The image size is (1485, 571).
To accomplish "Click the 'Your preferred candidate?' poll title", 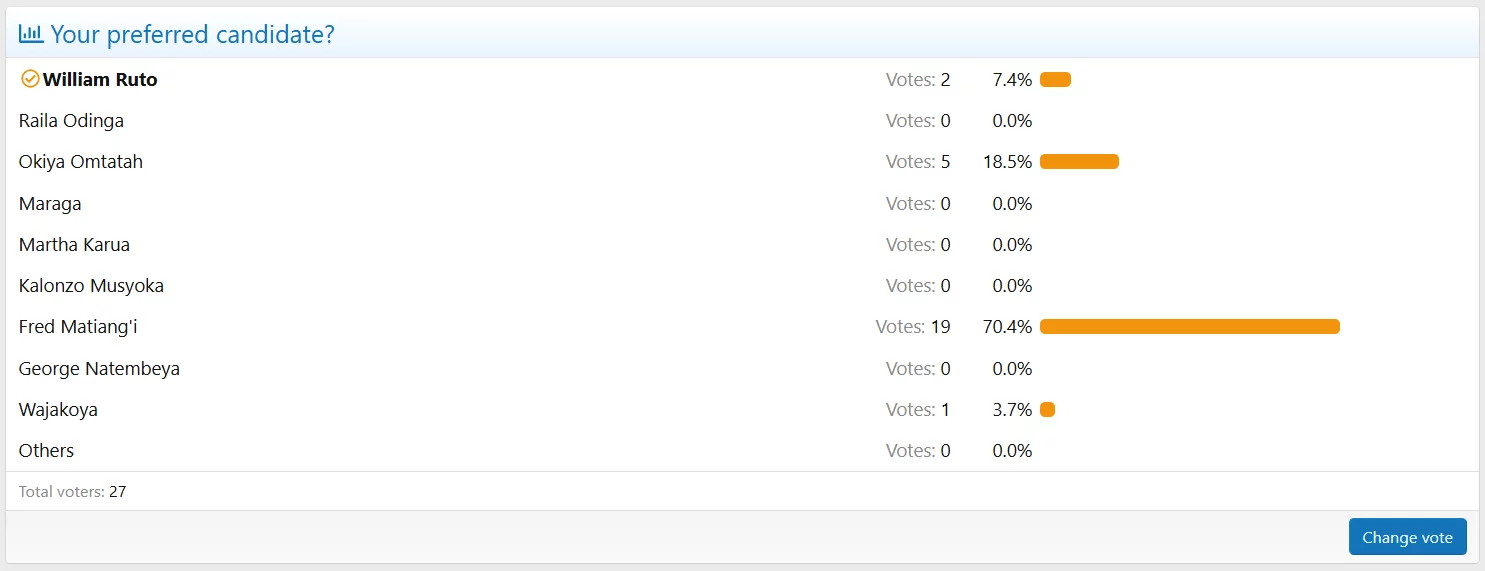I will (x=193, y=34).
